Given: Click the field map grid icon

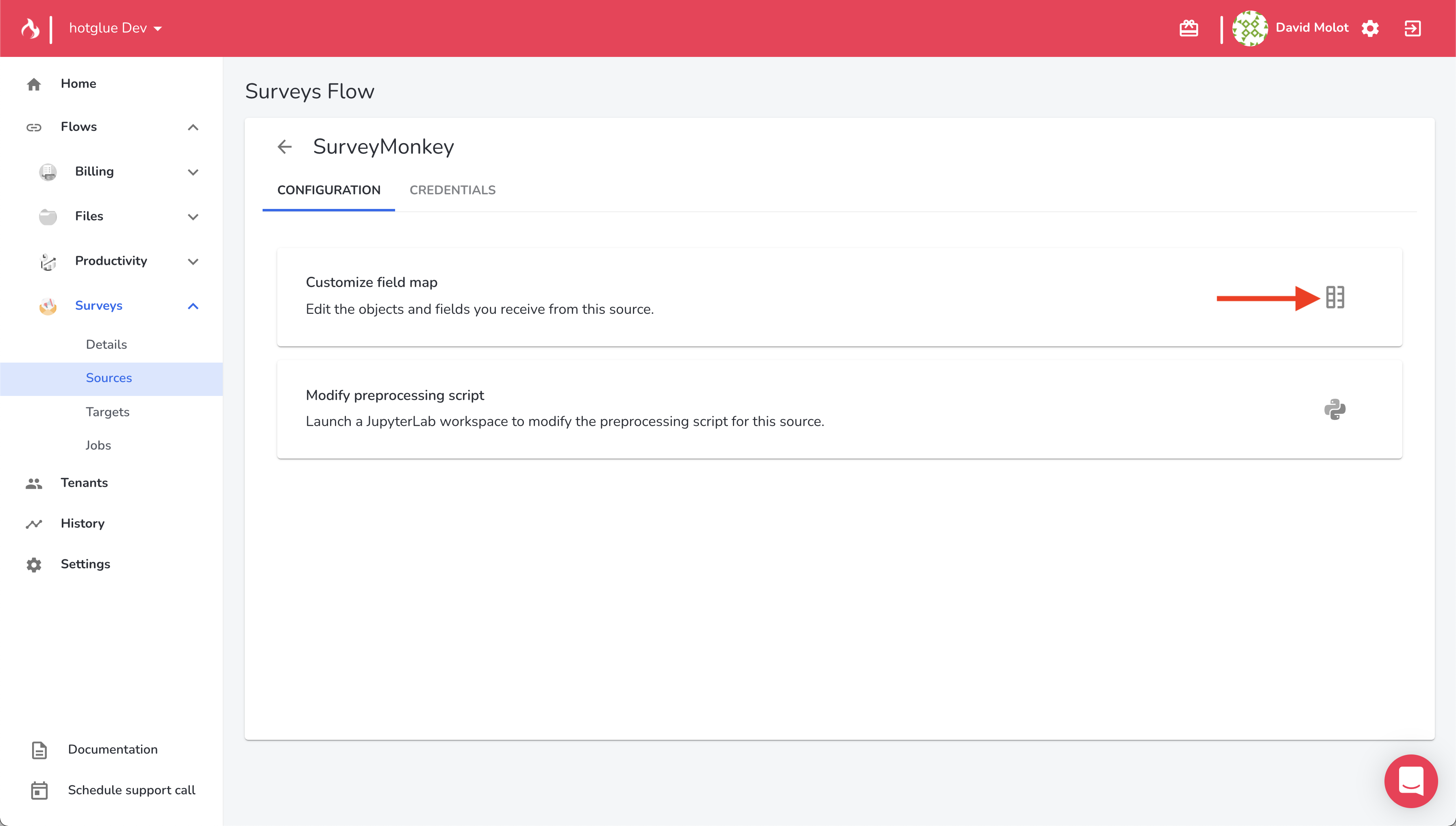Looking at the screenshot, I should click(x=1334, y=297).
